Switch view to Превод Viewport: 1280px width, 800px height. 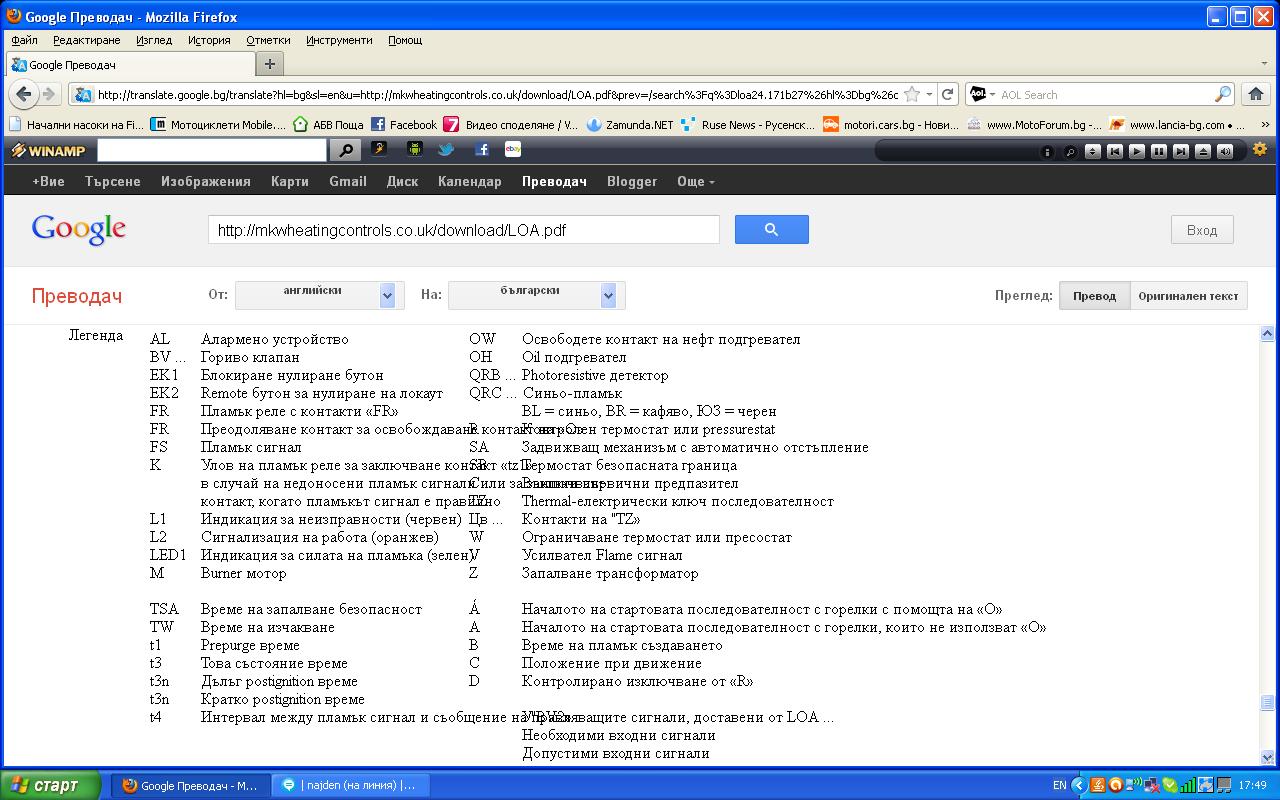(1094, 296)
